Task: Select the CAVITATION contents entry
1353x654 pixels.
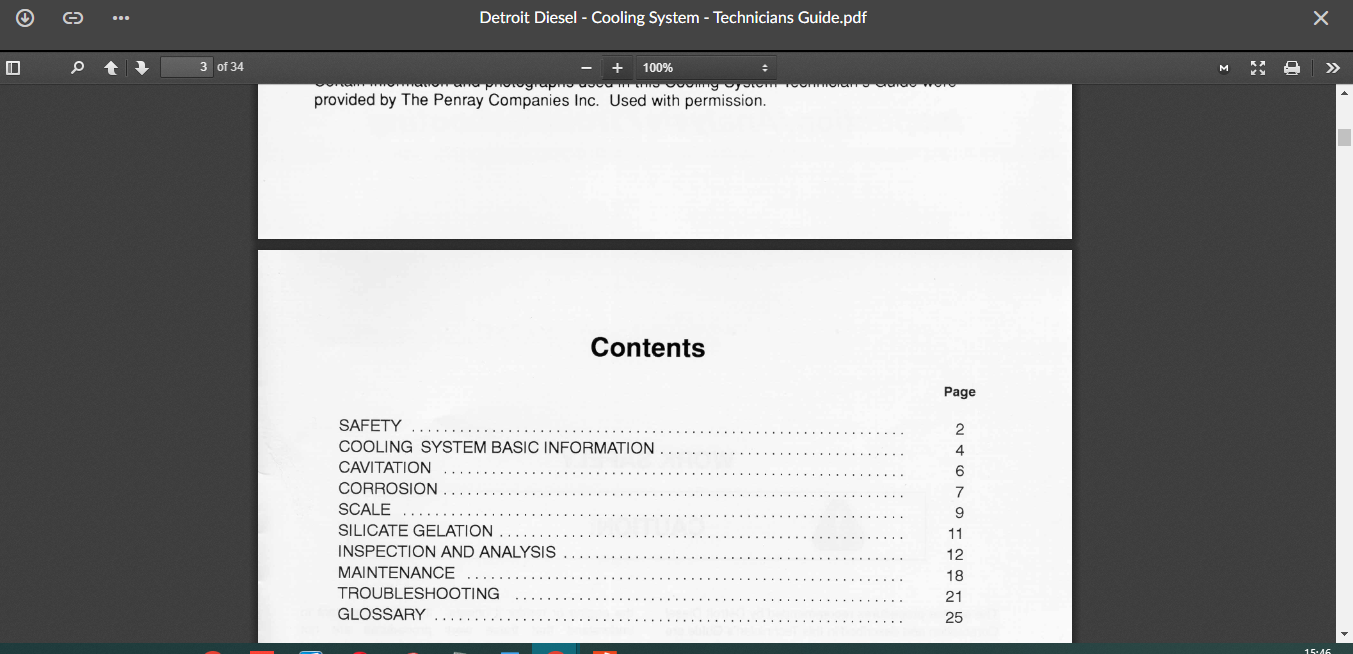Action: coord(385,468)
